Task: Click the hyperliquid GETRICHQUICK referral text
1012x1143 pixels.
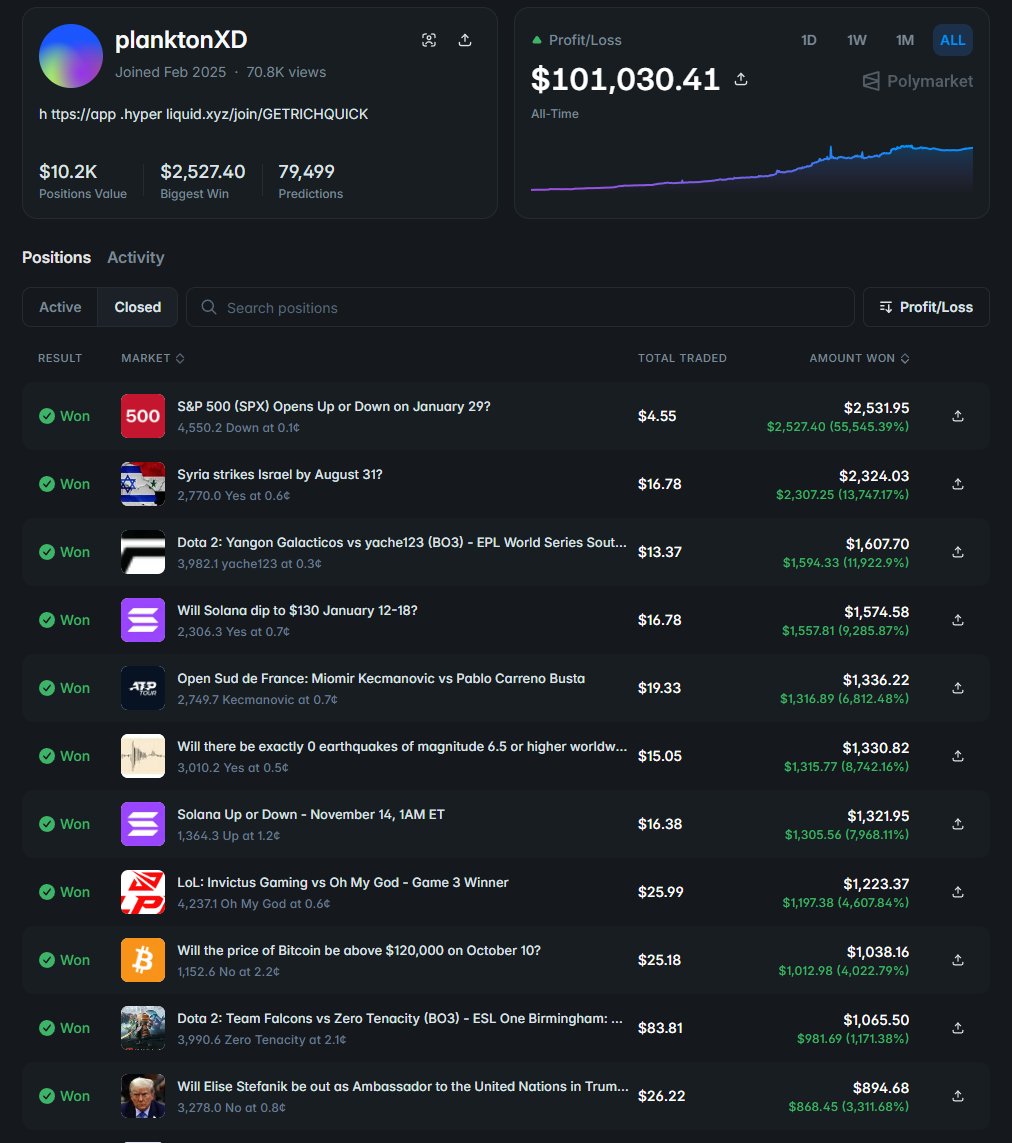Action: [203, 114]
